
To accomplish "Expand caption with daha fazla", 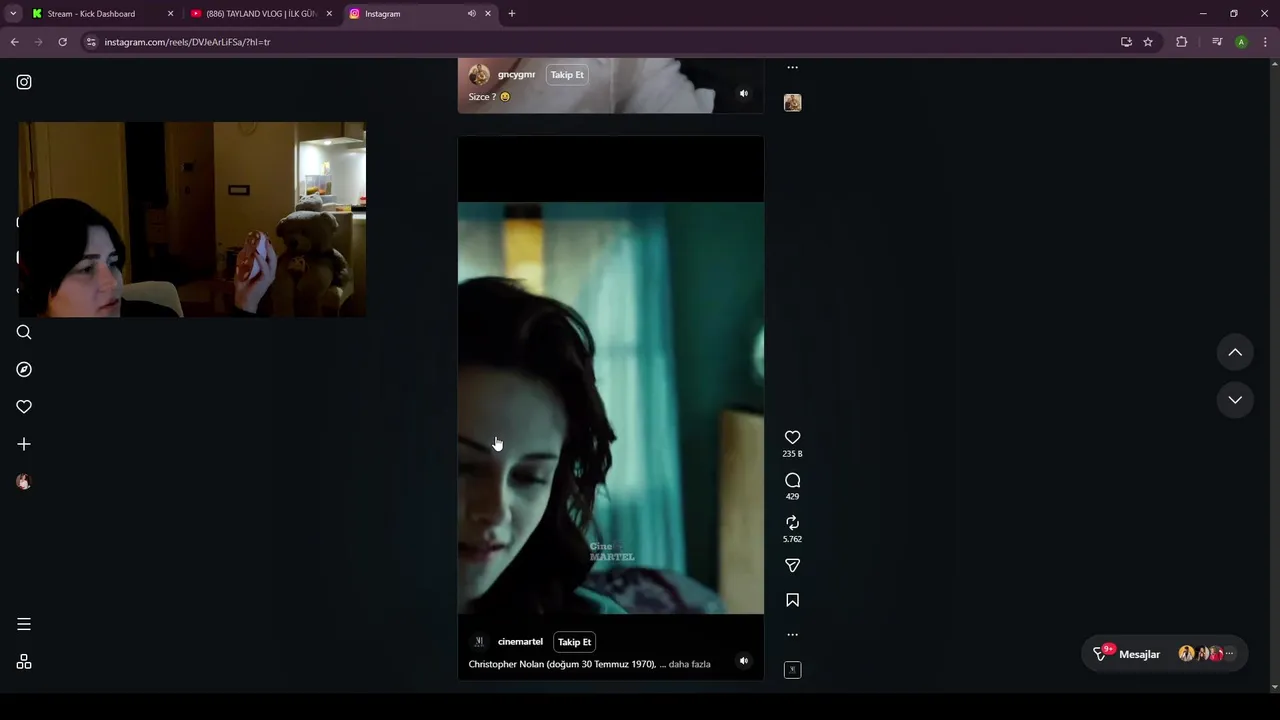I will pos(689,664).
